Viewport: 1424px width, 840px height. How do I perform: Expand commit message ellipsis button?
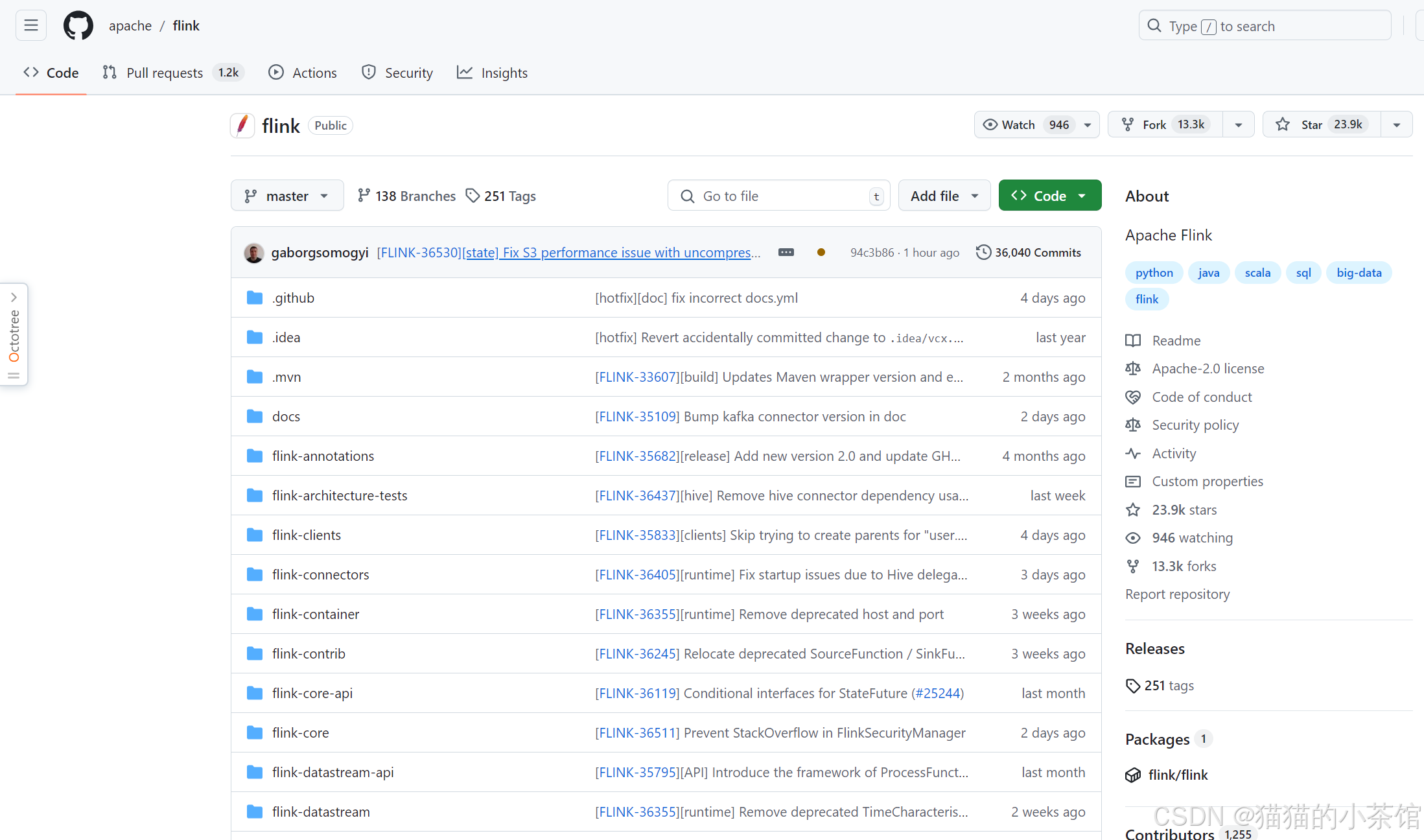[786, 252]
